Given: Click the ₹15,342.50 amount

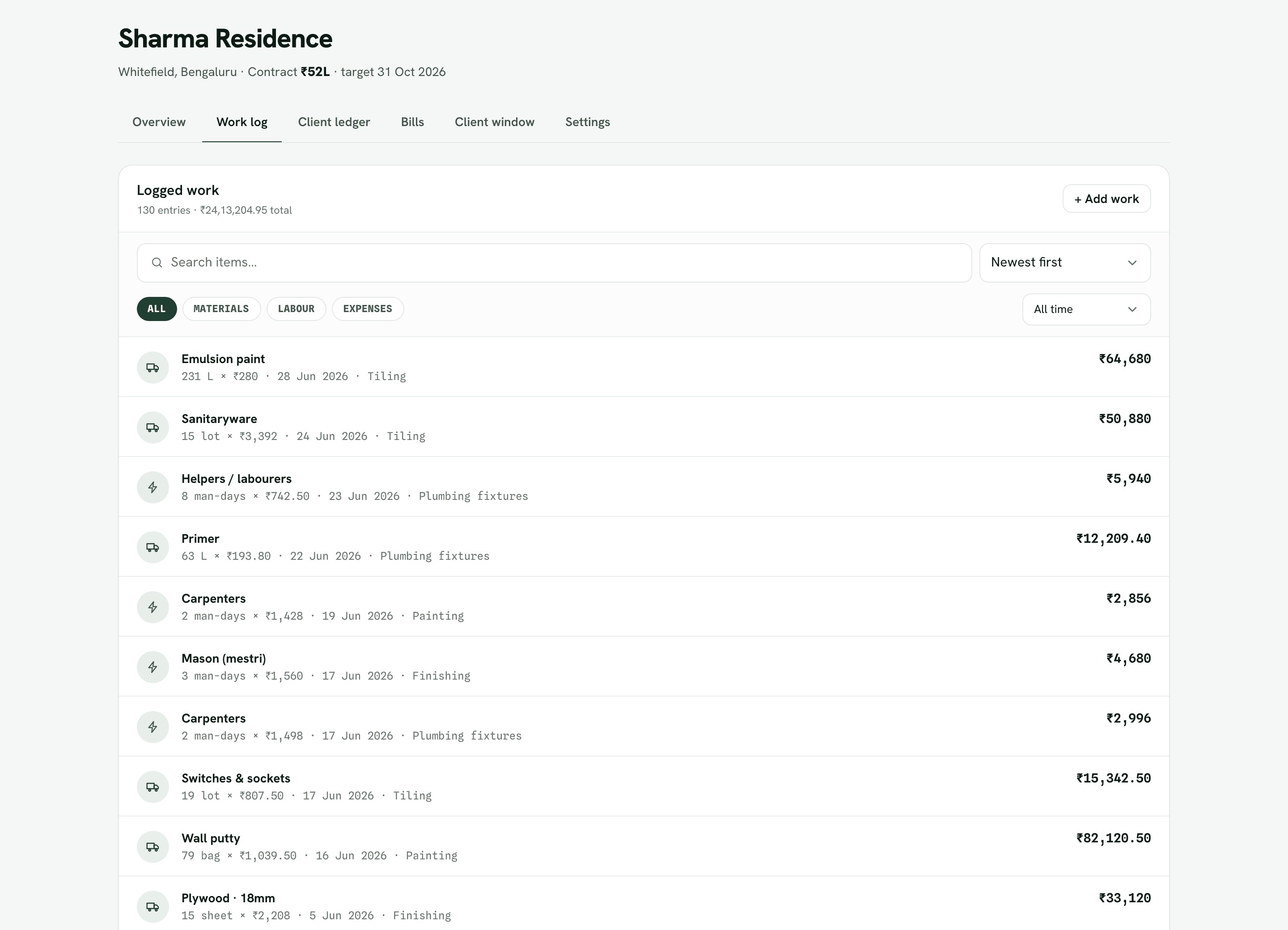Looking at the screenshot, I should pos(1114,778).
